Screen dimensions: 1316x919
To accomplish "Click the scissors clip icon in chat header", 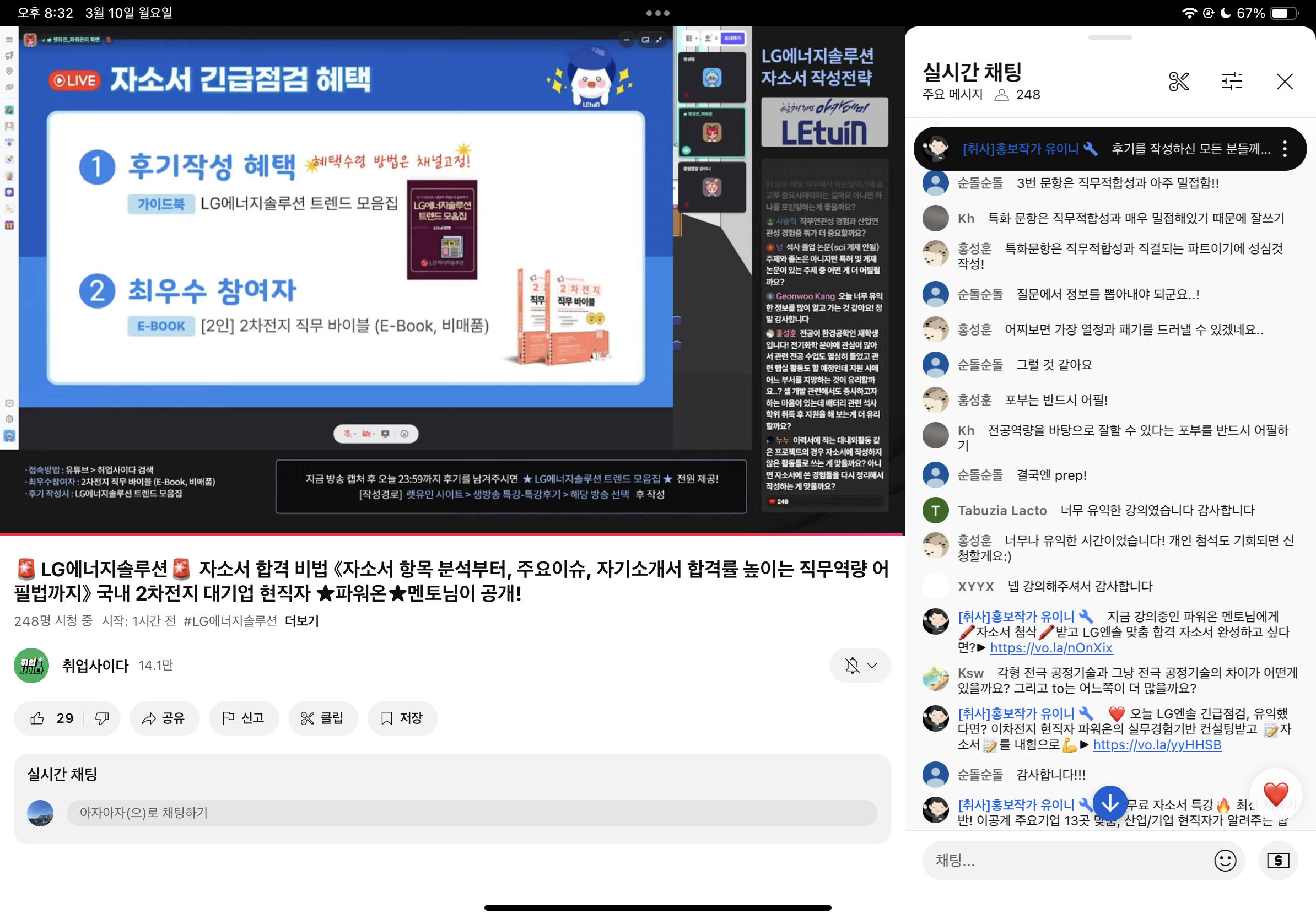I will click(x=1178, y=82).
